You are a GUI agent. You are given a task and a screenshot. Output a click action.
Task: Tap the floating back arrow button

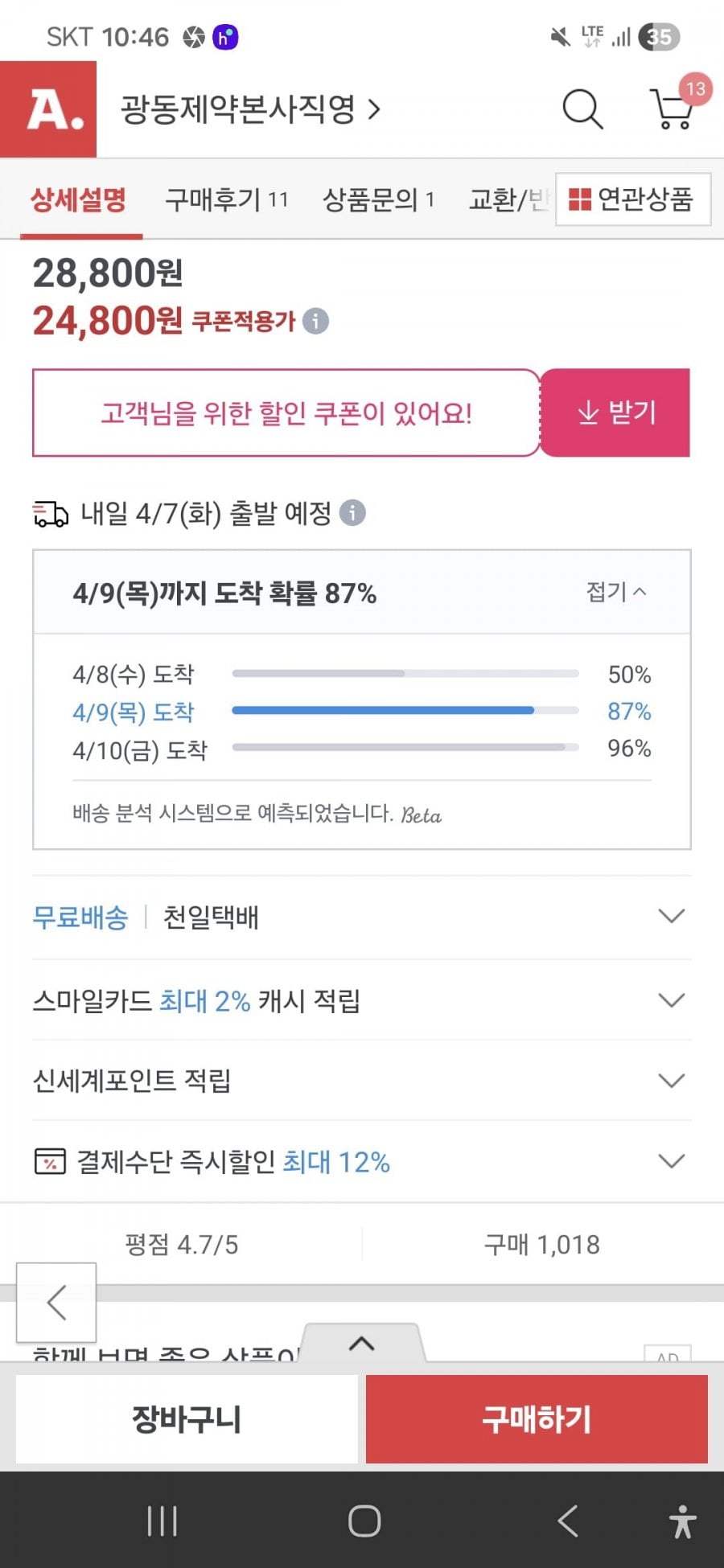[56, 1302]
